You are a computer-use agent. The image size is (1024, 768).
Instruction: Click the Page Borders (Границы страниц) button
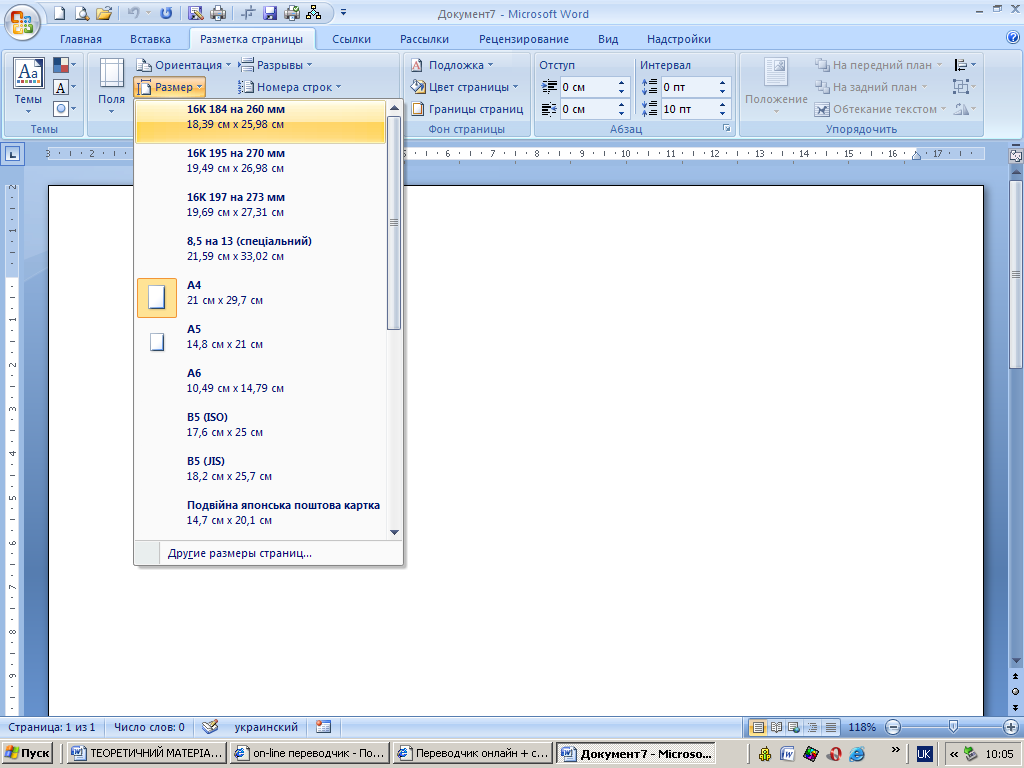(467, 109)
